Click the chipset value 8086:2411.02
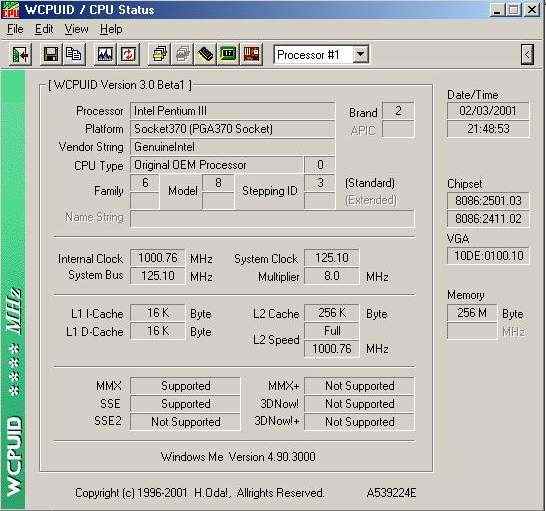The image size is (546, 511). tap(488, 219)
